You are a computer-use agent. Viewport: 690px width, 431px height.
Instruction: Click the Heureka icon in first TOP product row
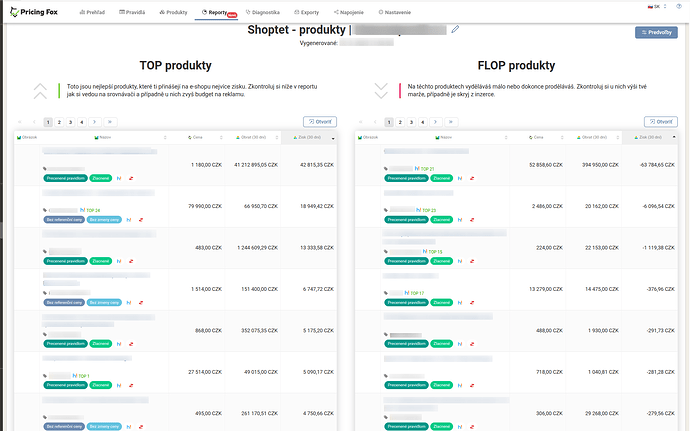(119, 178)
